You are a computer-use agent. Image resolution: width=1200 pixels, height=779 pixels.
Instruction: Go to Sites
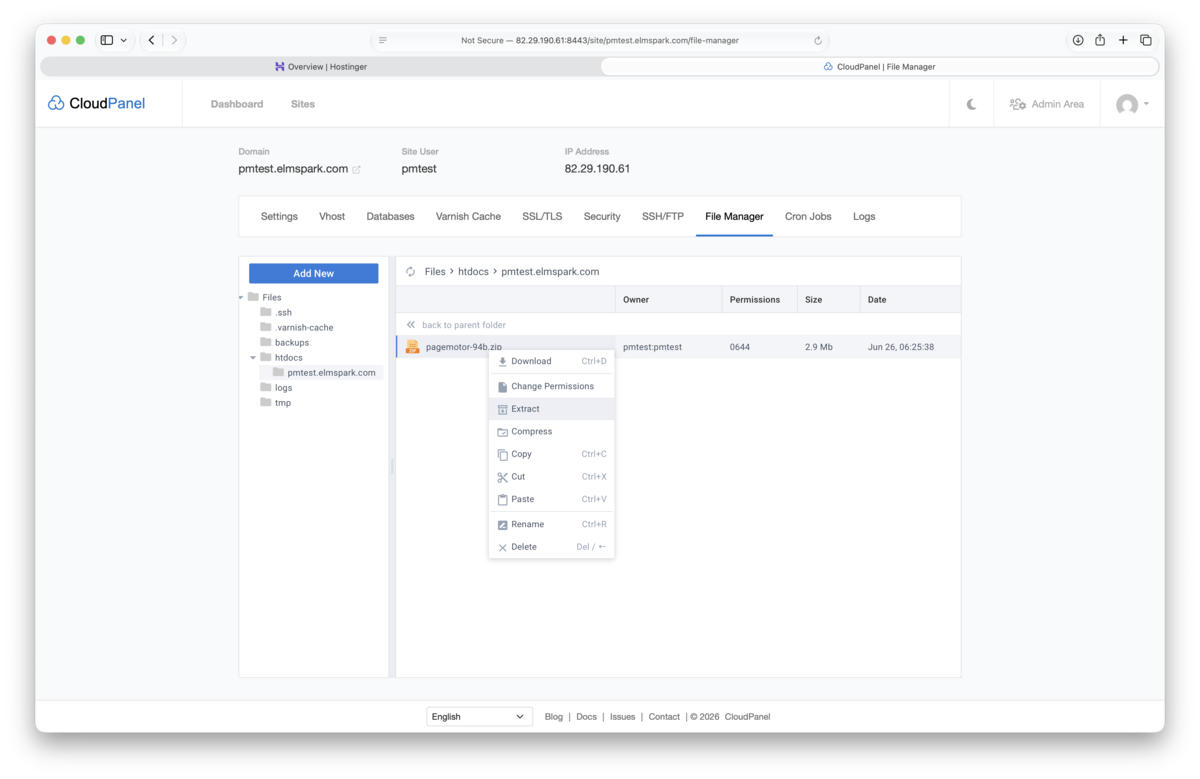303,104
